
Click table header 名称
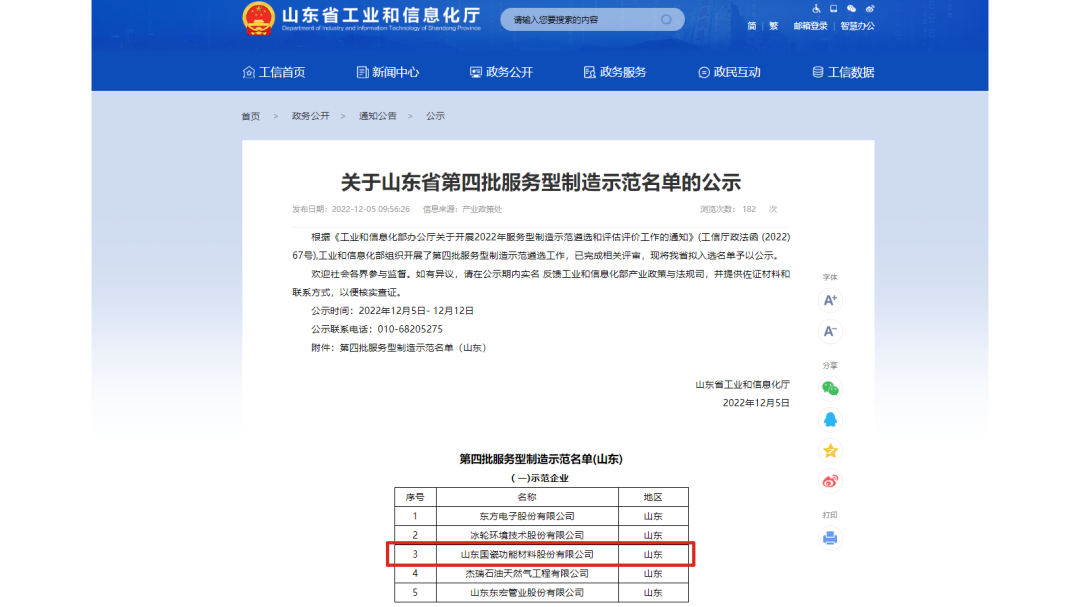(x=527, y=497)
